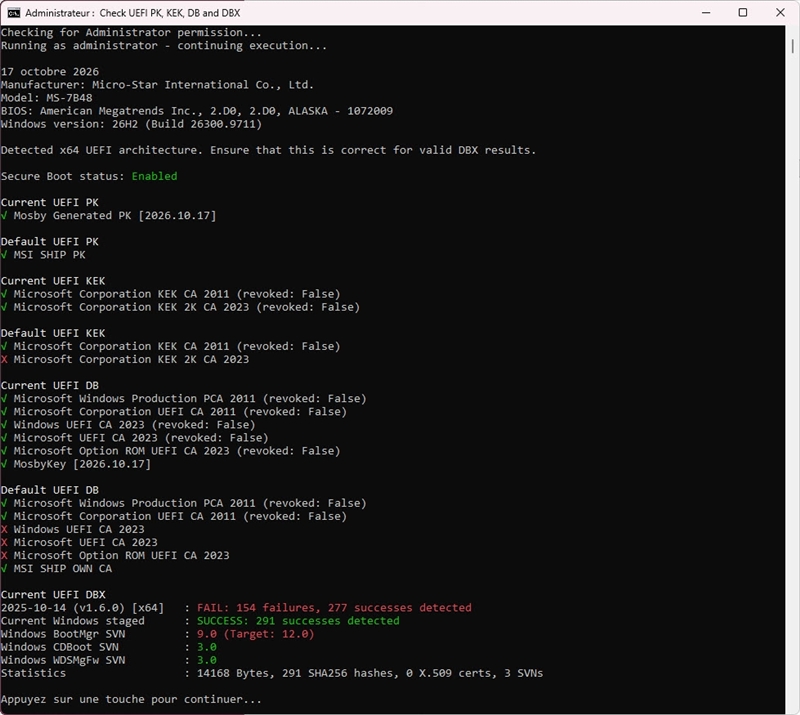Screen dimensions: 800x715
Task: Click the window title 'Check UEFI PK, KEK, DB and DBX'
Action: click(x=169, y=13)
